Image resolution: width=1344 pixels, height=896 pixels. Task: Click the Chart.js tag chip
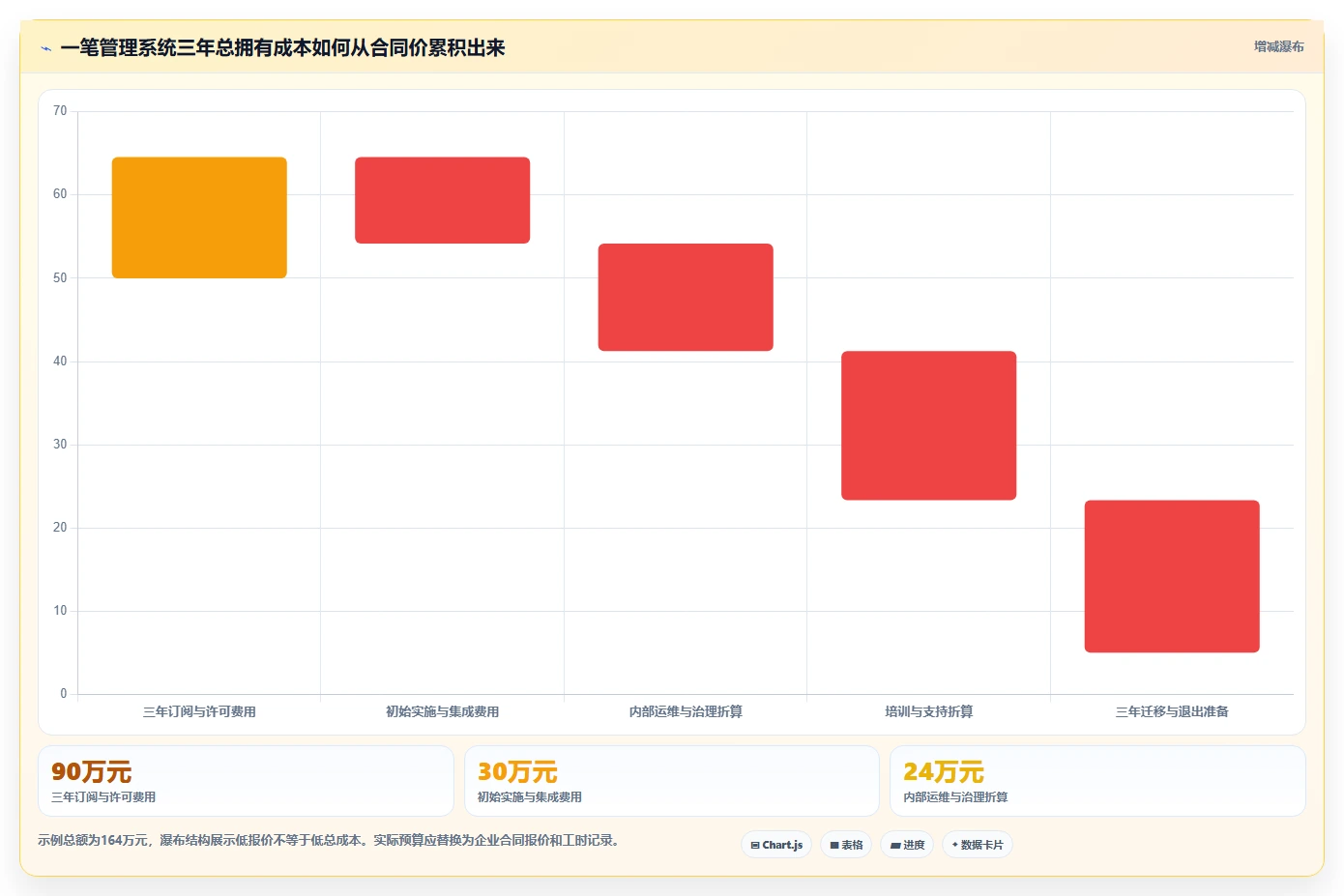pos(776,845)
